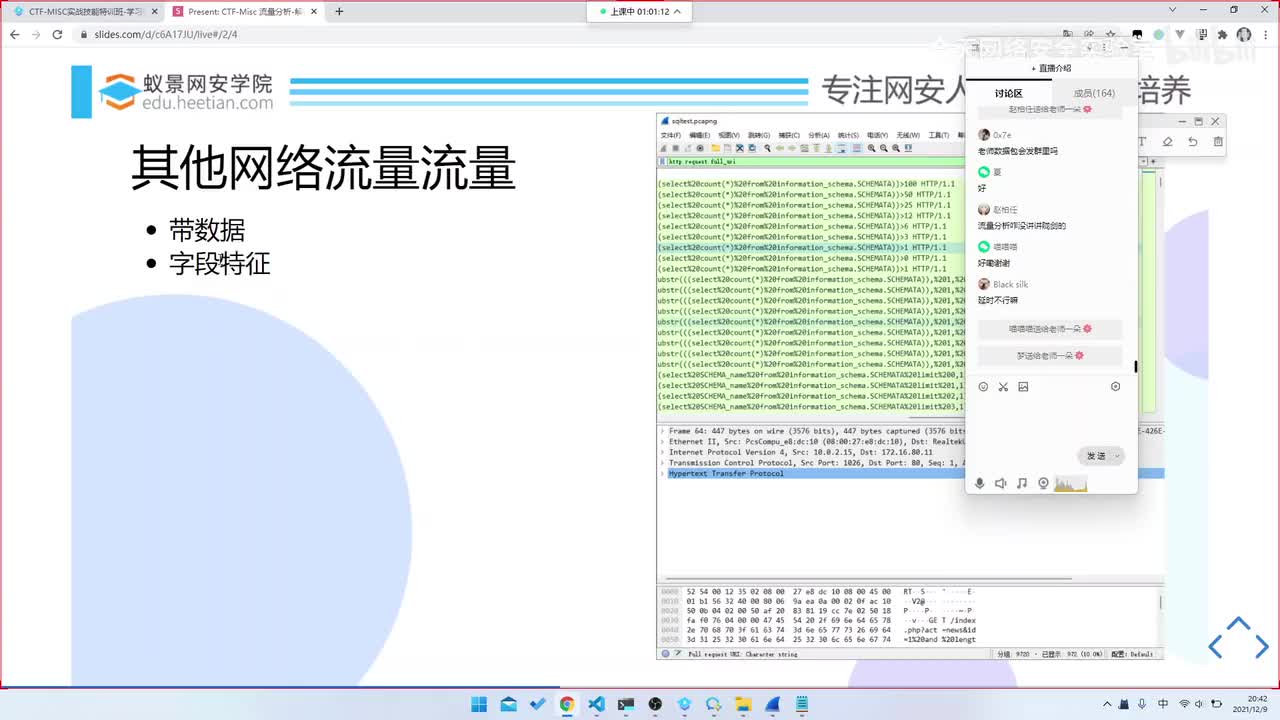
Task: Expand the Frame 64 detail row
Action: click(662, 430)
